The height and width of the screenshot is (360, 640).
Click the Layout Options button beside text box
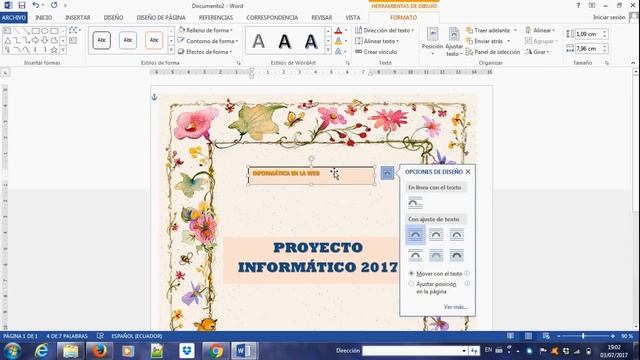pyautogui.click(x=387, y=173)
